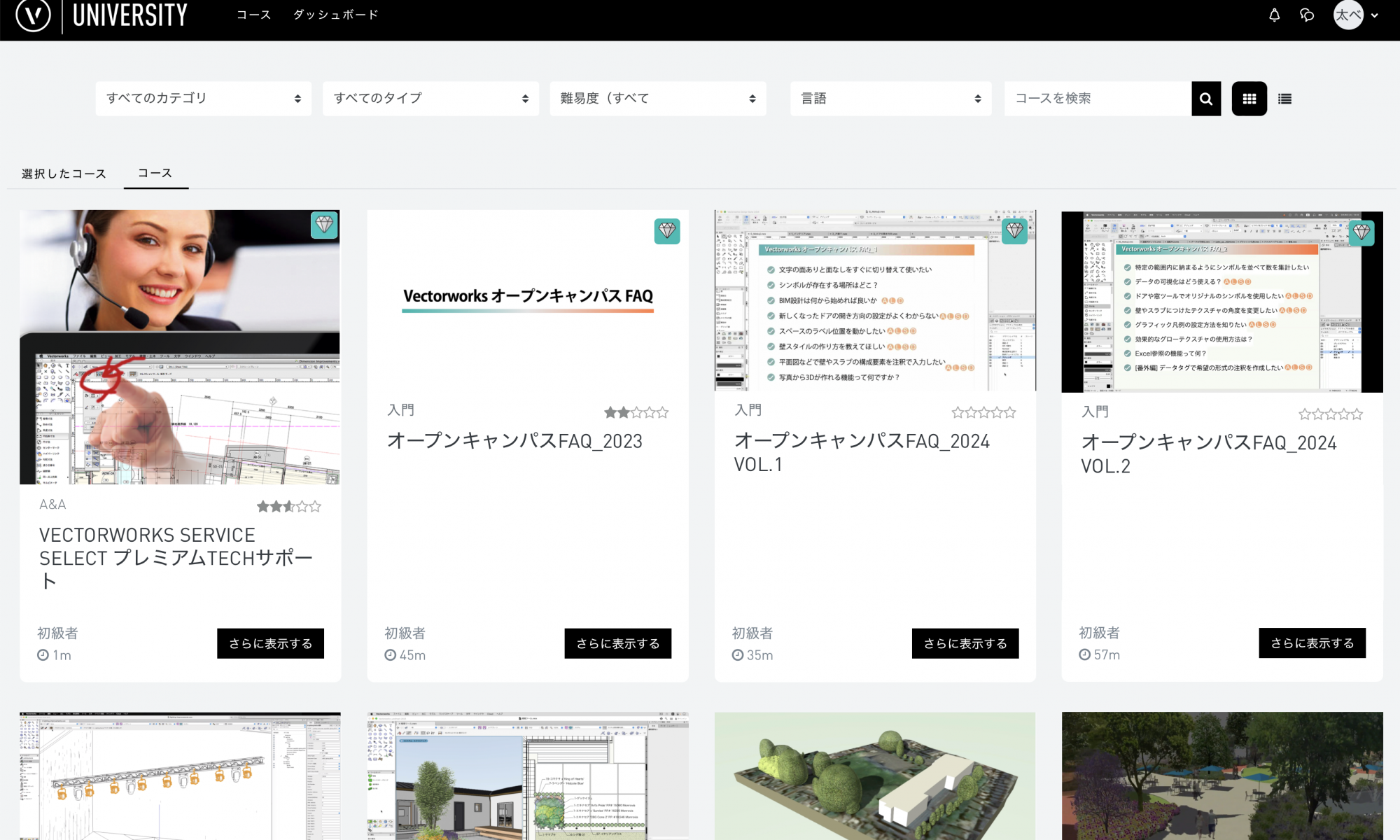Open 言語 language dropdown
Viewport: 1400px width, 840px height.
click(891, 99)
